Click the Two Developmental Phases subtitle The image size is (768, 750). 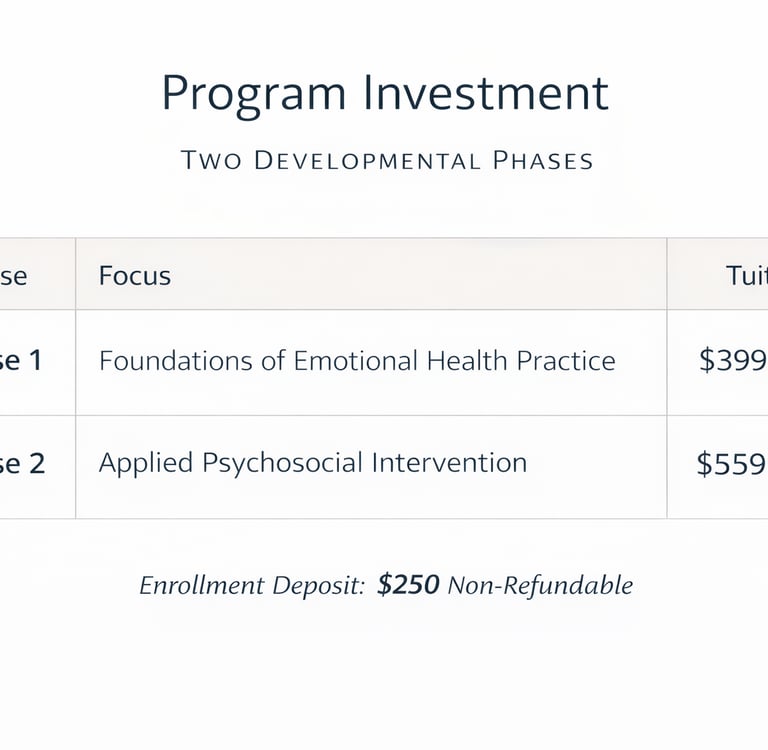(x=387, y=160)
